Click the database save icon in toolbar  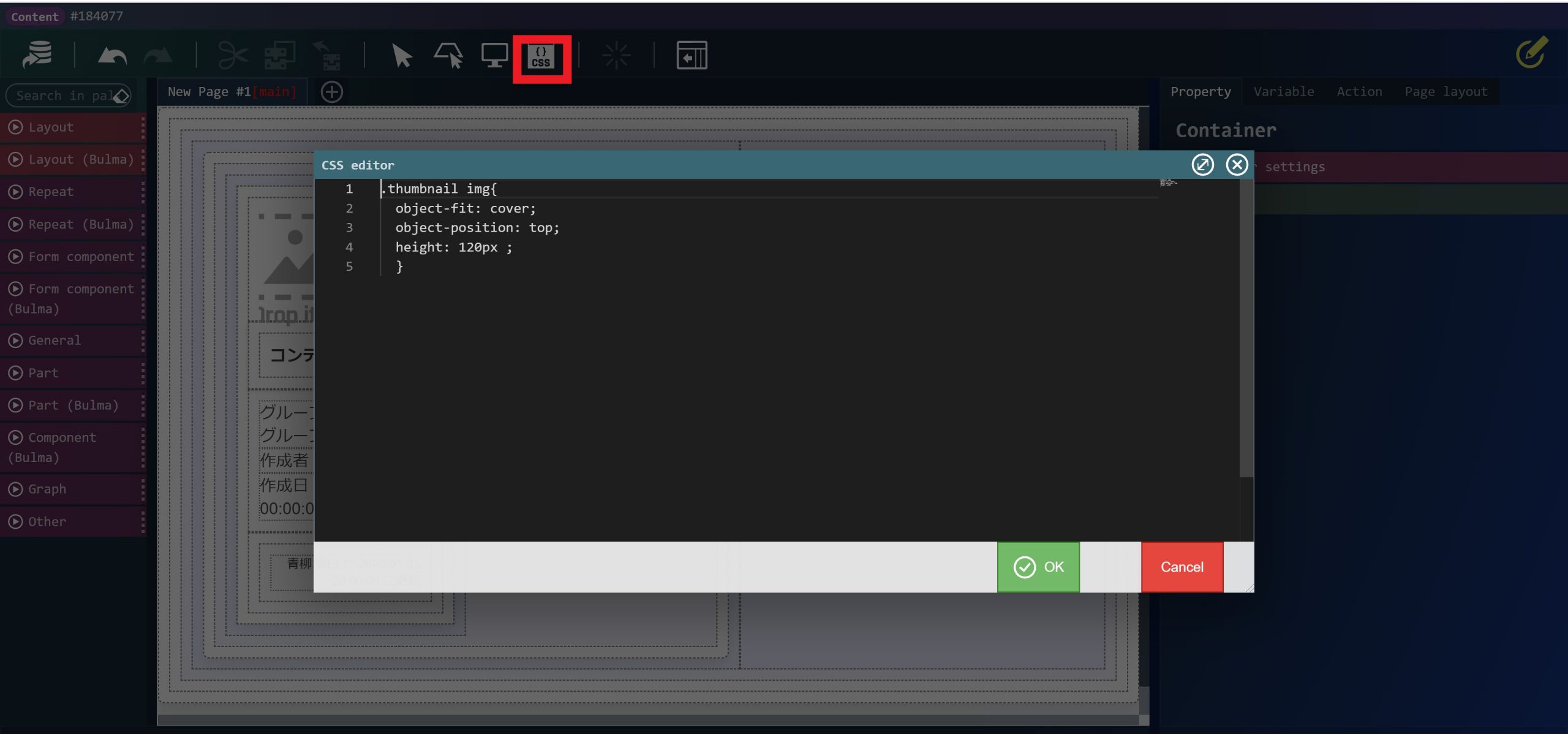point(37,55)
